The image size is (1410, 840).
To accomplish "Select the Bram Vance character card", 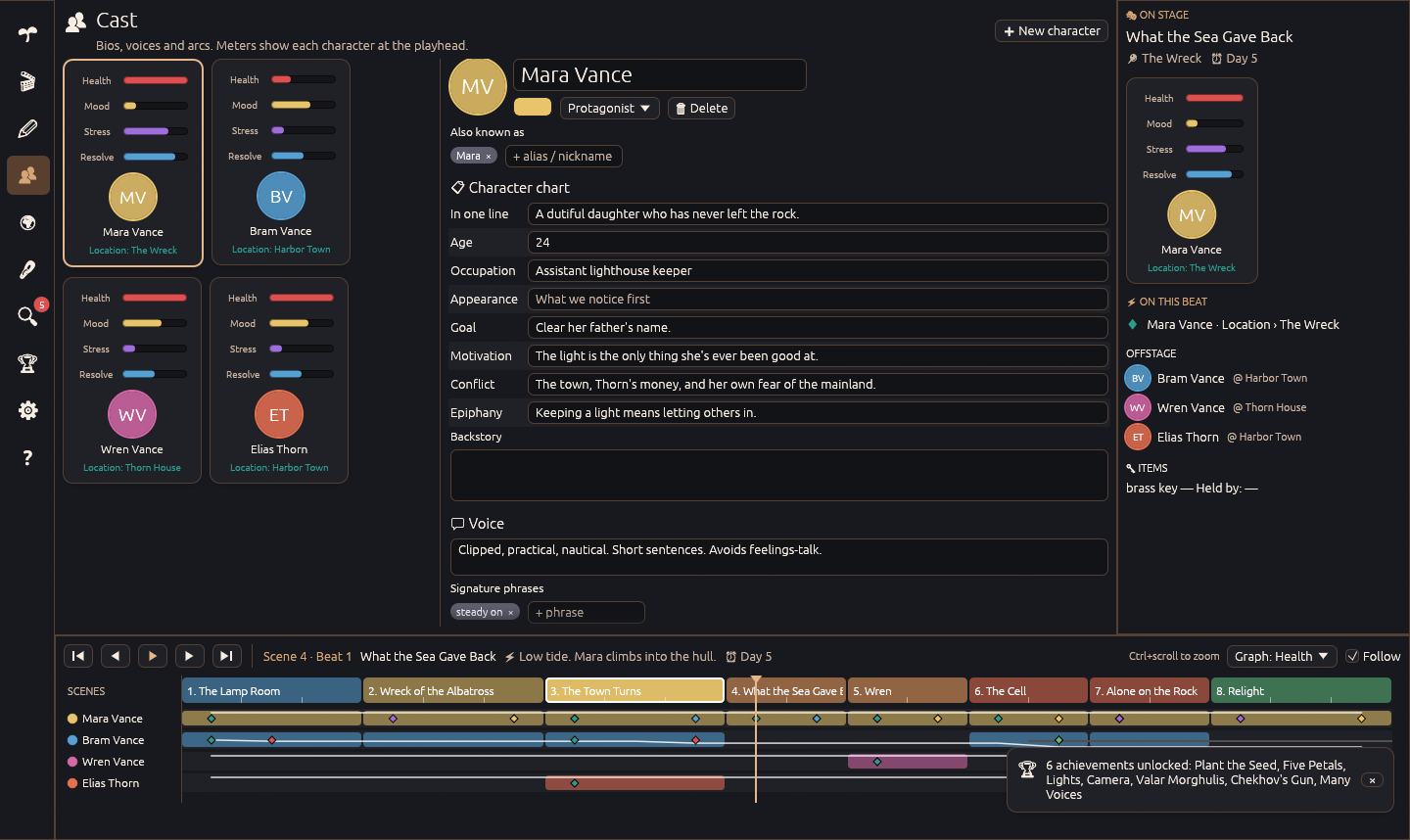I will click(x=280, y=163).
